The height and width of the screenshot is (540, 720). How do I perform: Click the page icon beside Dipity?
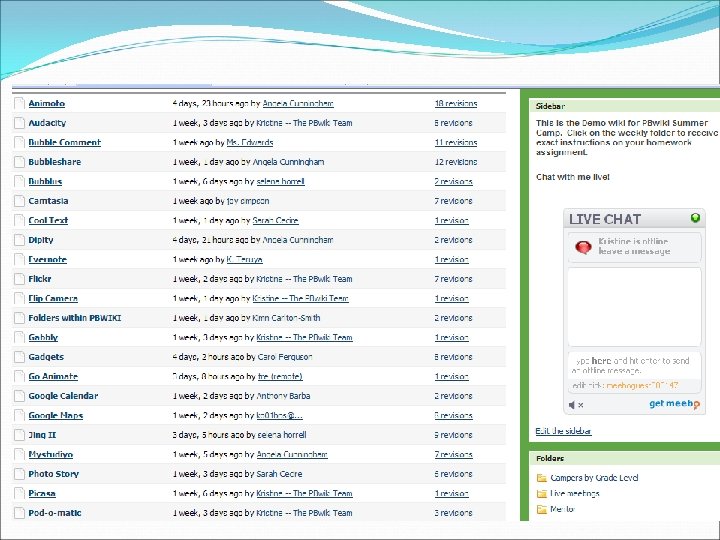pos(19,240)
